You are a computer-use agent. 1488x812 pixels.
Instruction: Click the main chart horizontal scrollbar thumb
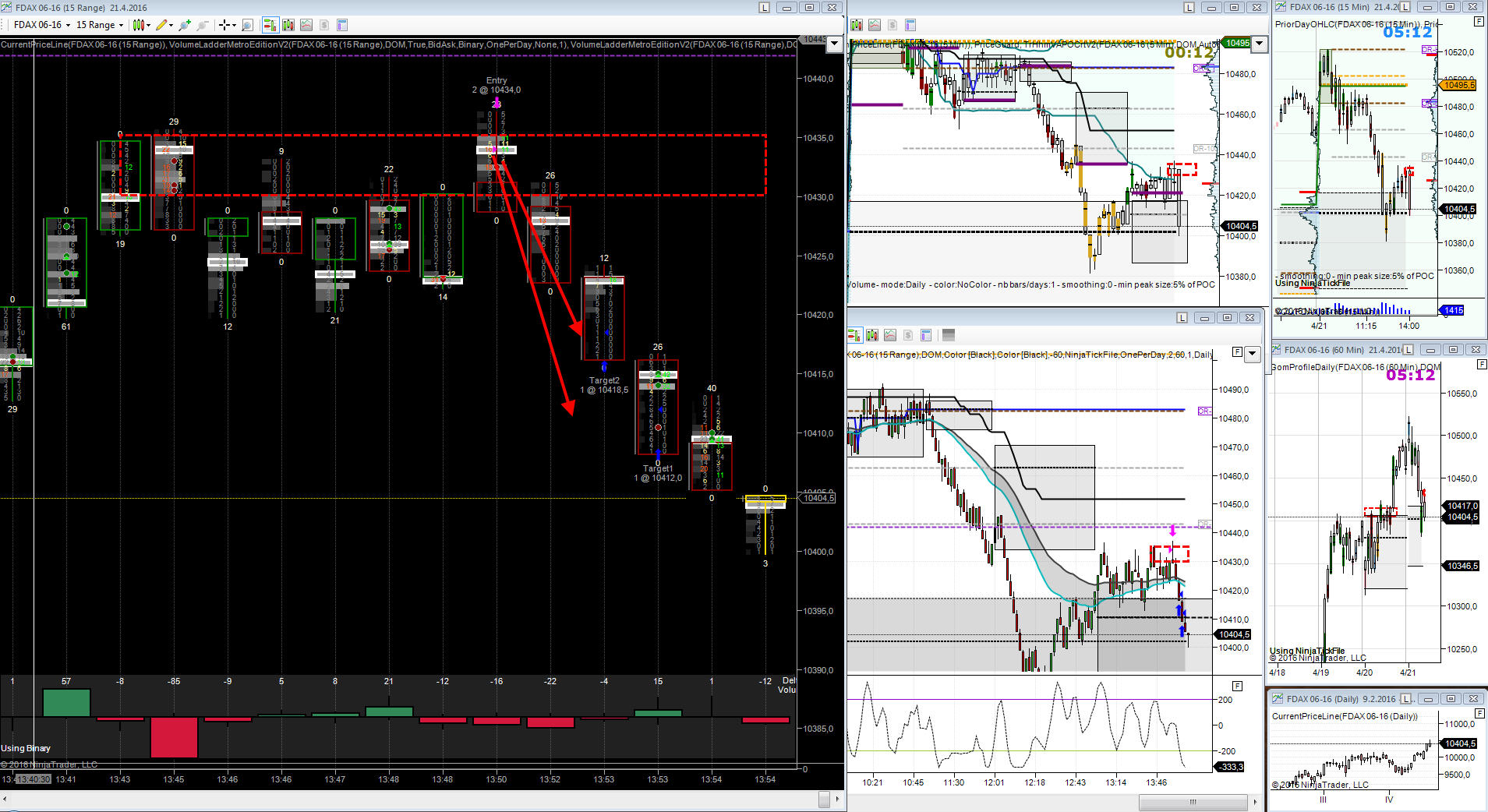[x=824, y=800]
